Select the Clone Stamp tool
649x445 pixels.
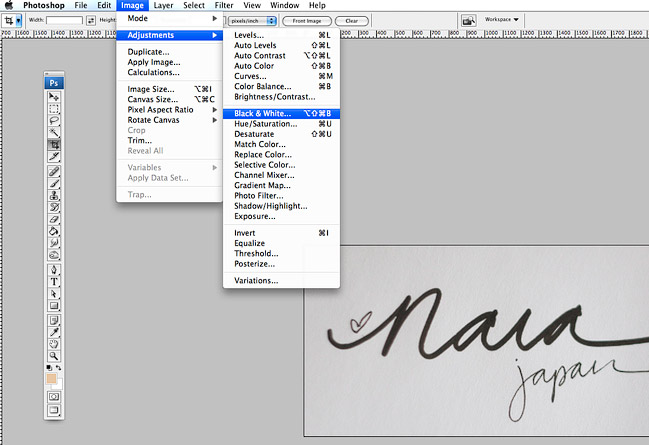[54, 195]
